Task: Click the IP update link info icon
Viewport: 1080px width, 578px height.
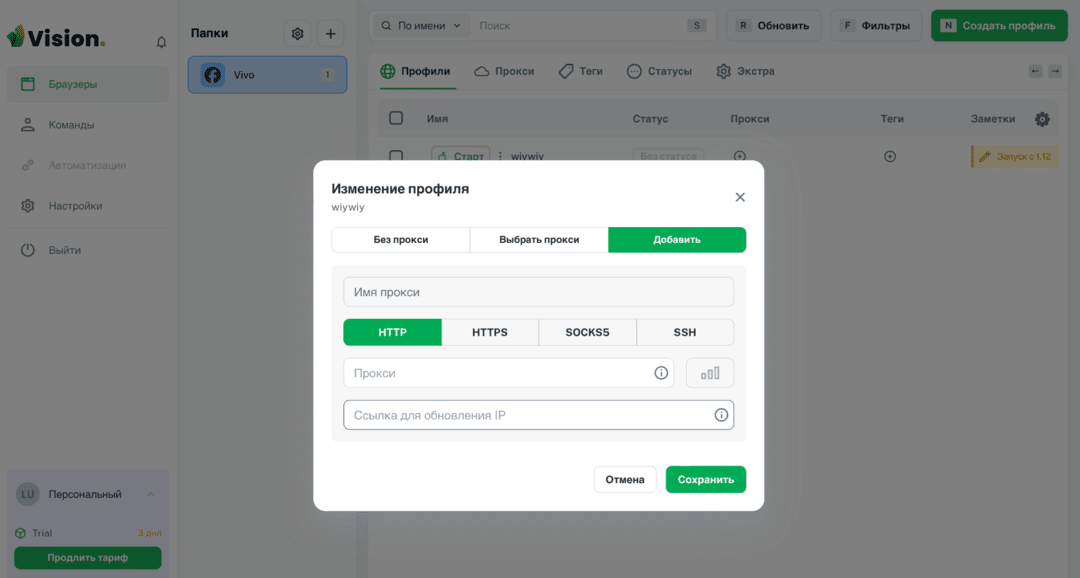Action: pyautogui.click(x=721, y=415)
